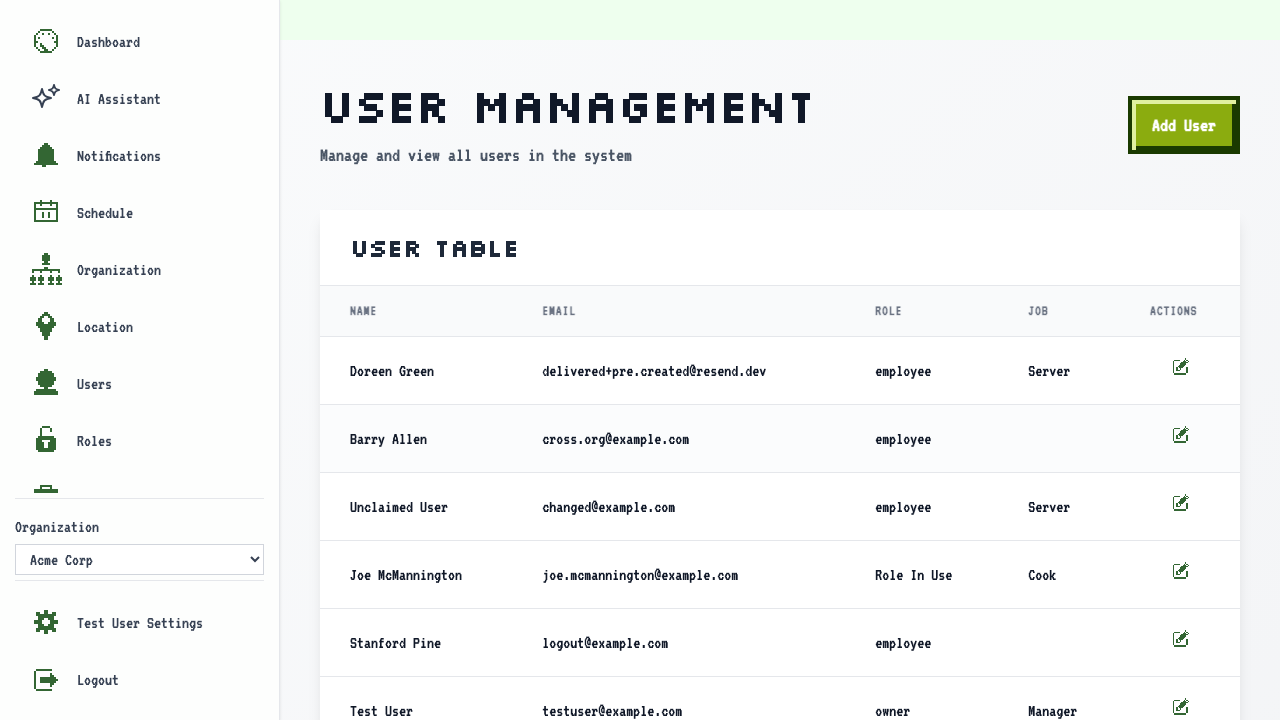The image size is (1280, 720).
Task: Click the Email column header
Action: 559,311
